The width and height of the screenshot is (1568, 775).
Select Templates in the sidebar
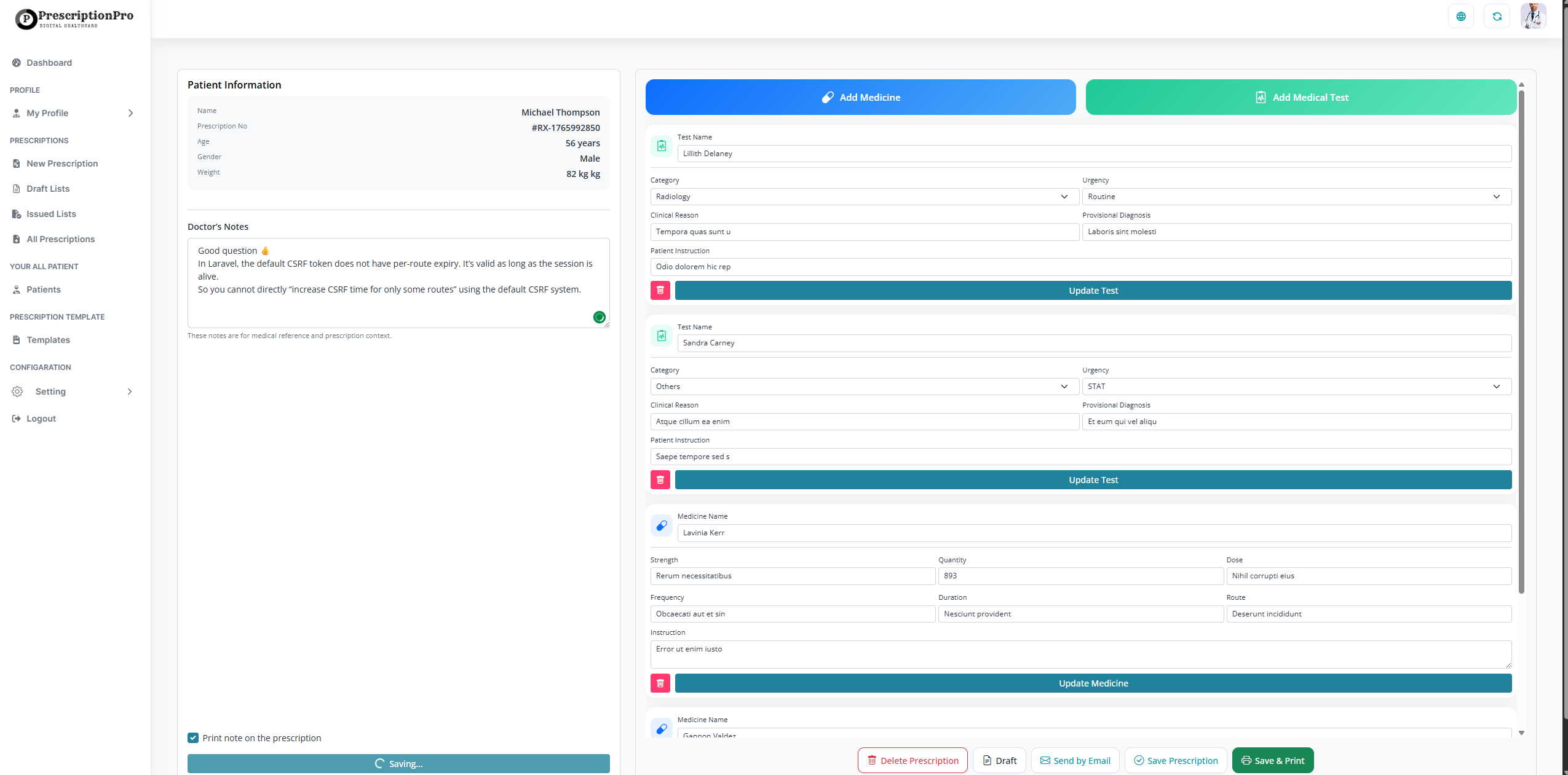[48, 340]
